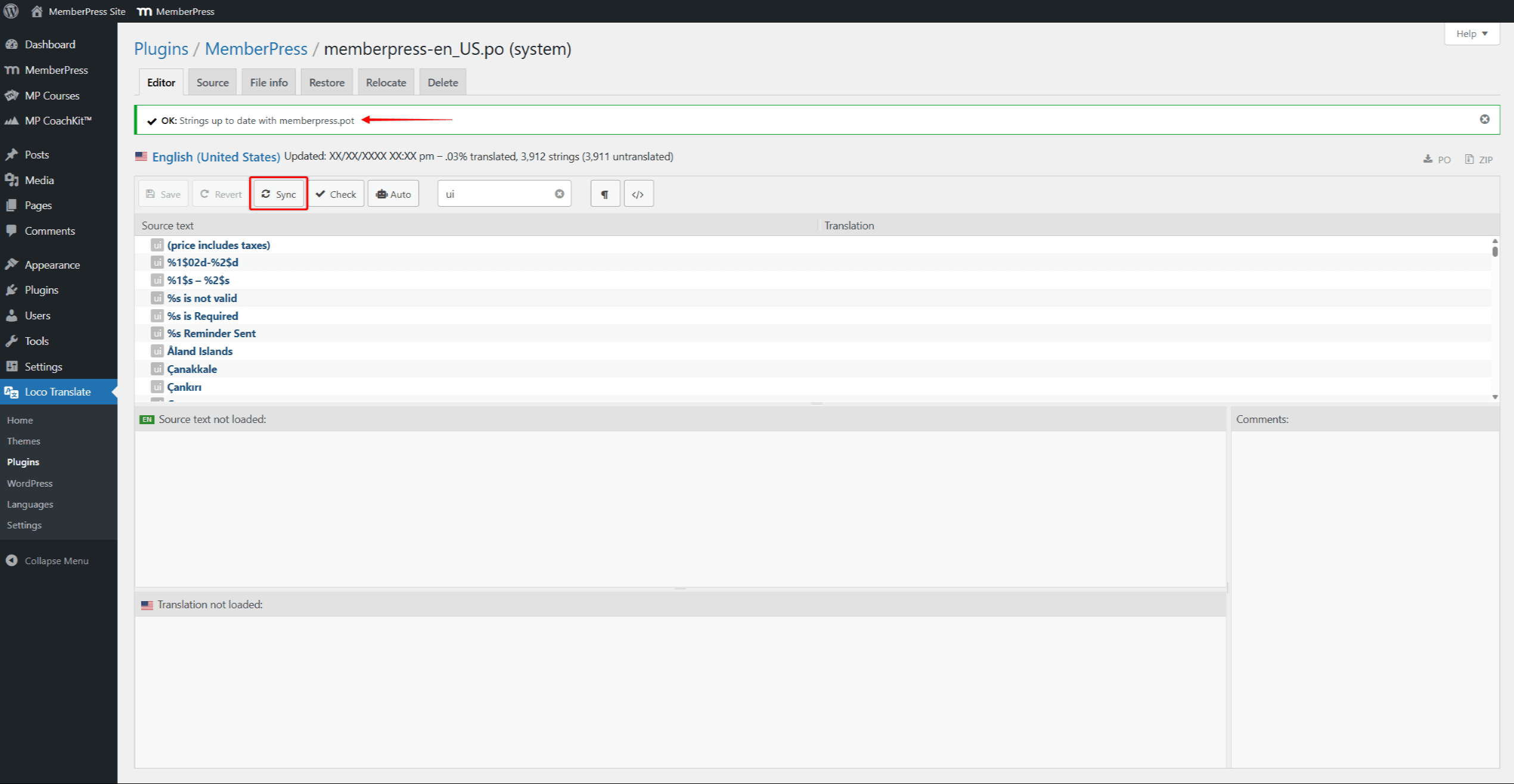Click the Auto translate robot button

click(x=393, y=194)
